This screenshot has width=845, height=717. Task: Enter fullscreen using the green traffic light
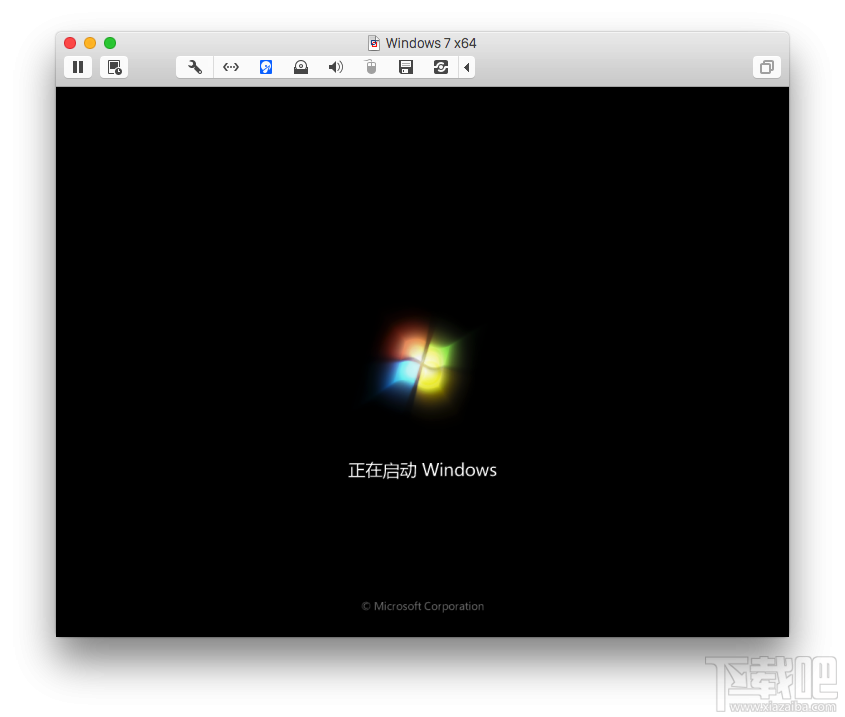110,43
